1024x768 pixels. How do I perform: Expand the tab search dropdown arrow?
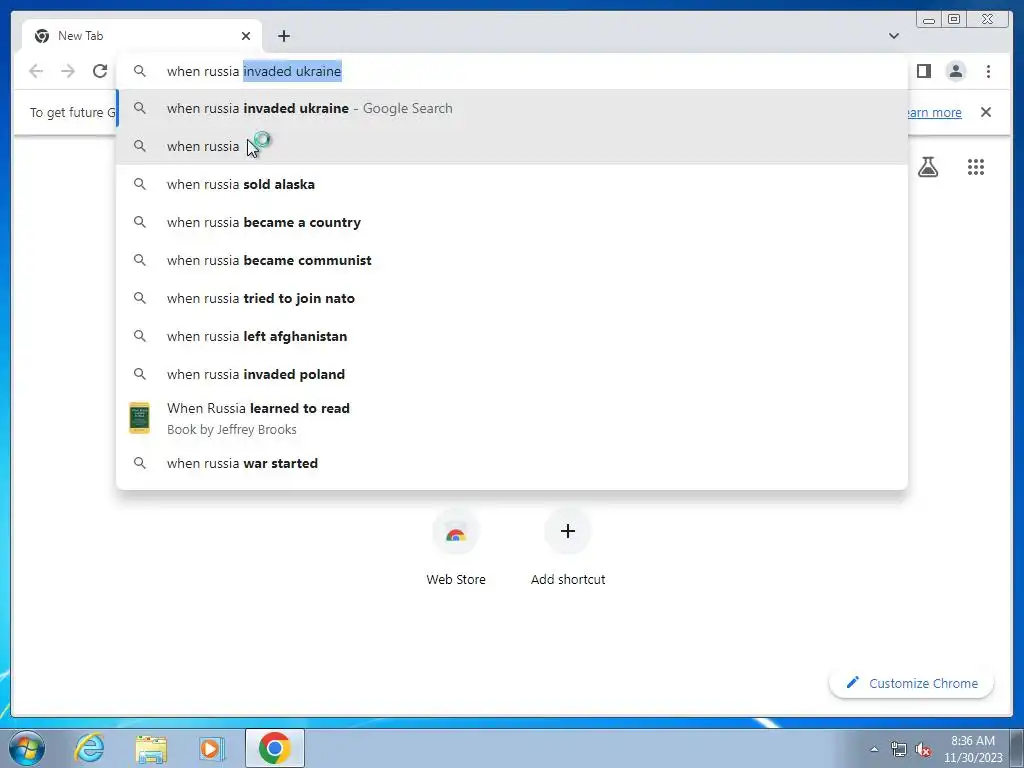(893, 36)
